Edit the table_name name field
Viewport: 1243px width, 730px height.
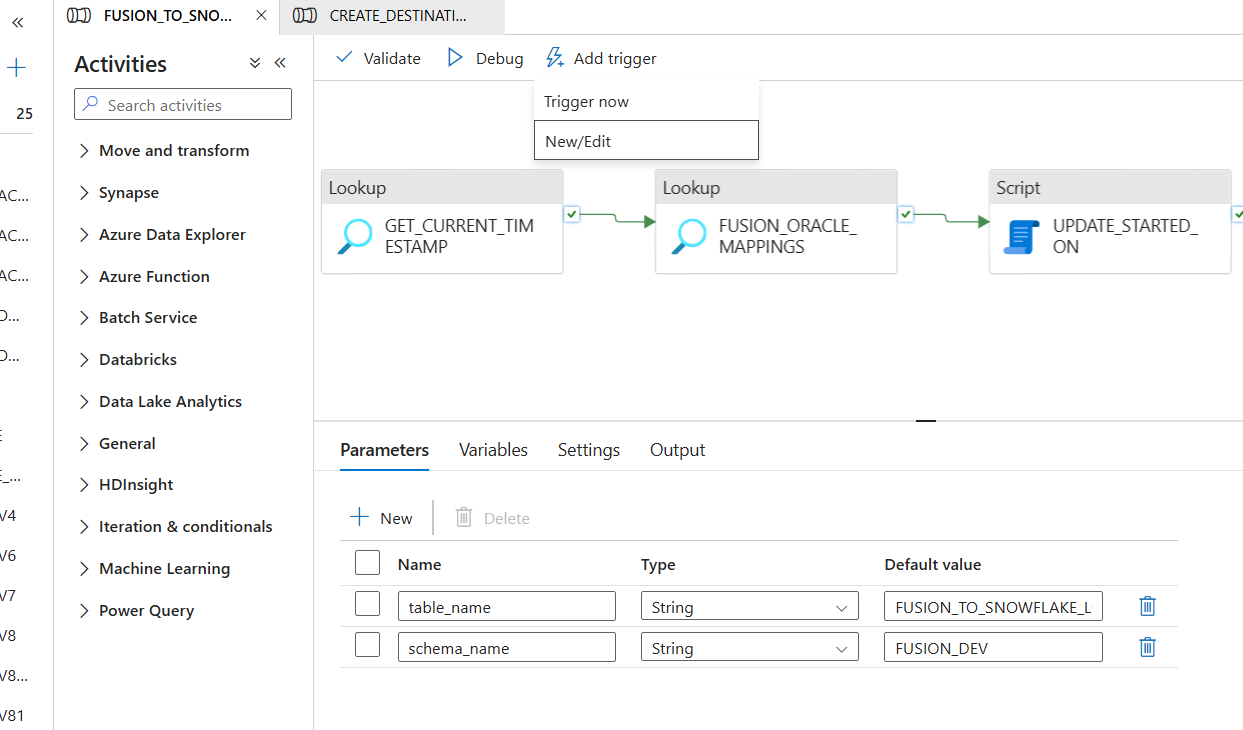coord(507,607)
